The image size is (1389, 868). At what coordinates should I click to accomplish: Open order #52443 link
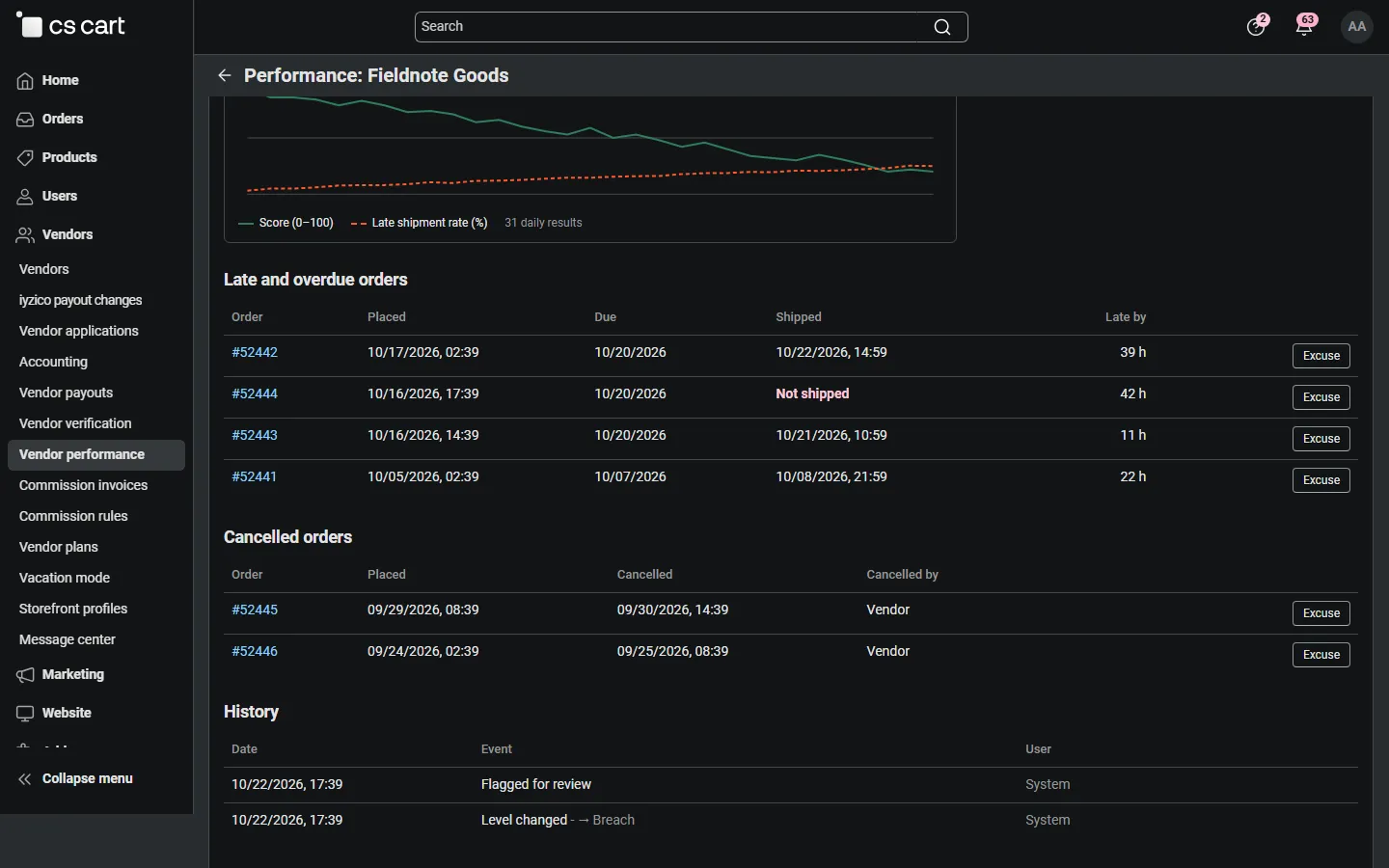click(x=255, y=435)
